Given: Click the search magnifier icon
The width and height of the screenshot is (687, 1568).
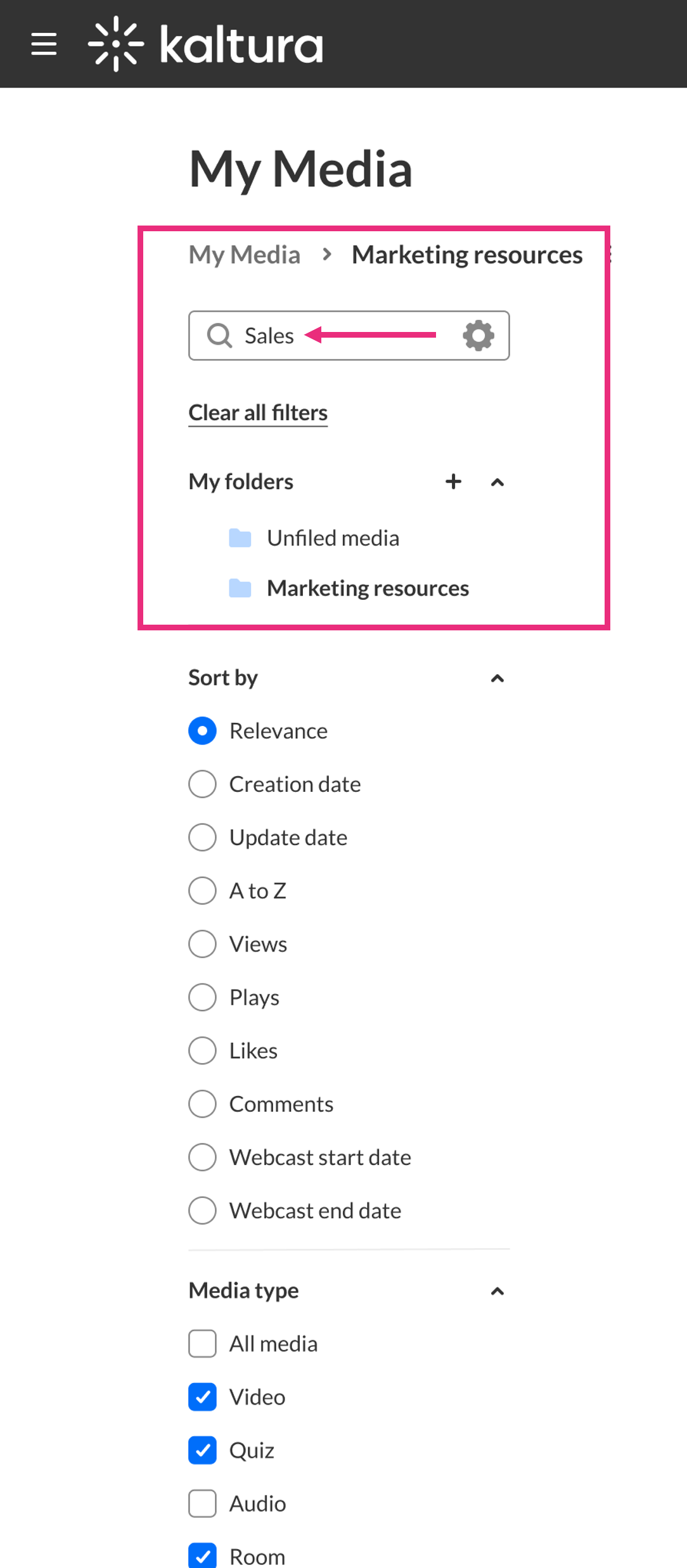Looking at the screenshot, I should pos(219,335).
